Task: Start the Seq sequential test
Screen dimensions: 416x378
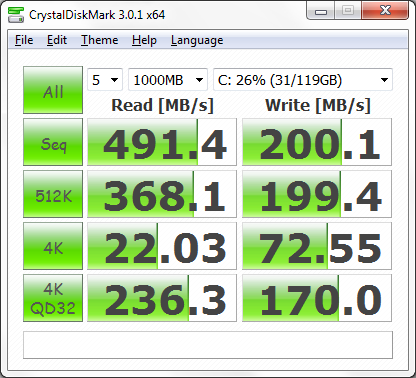Action: (53, 142)
